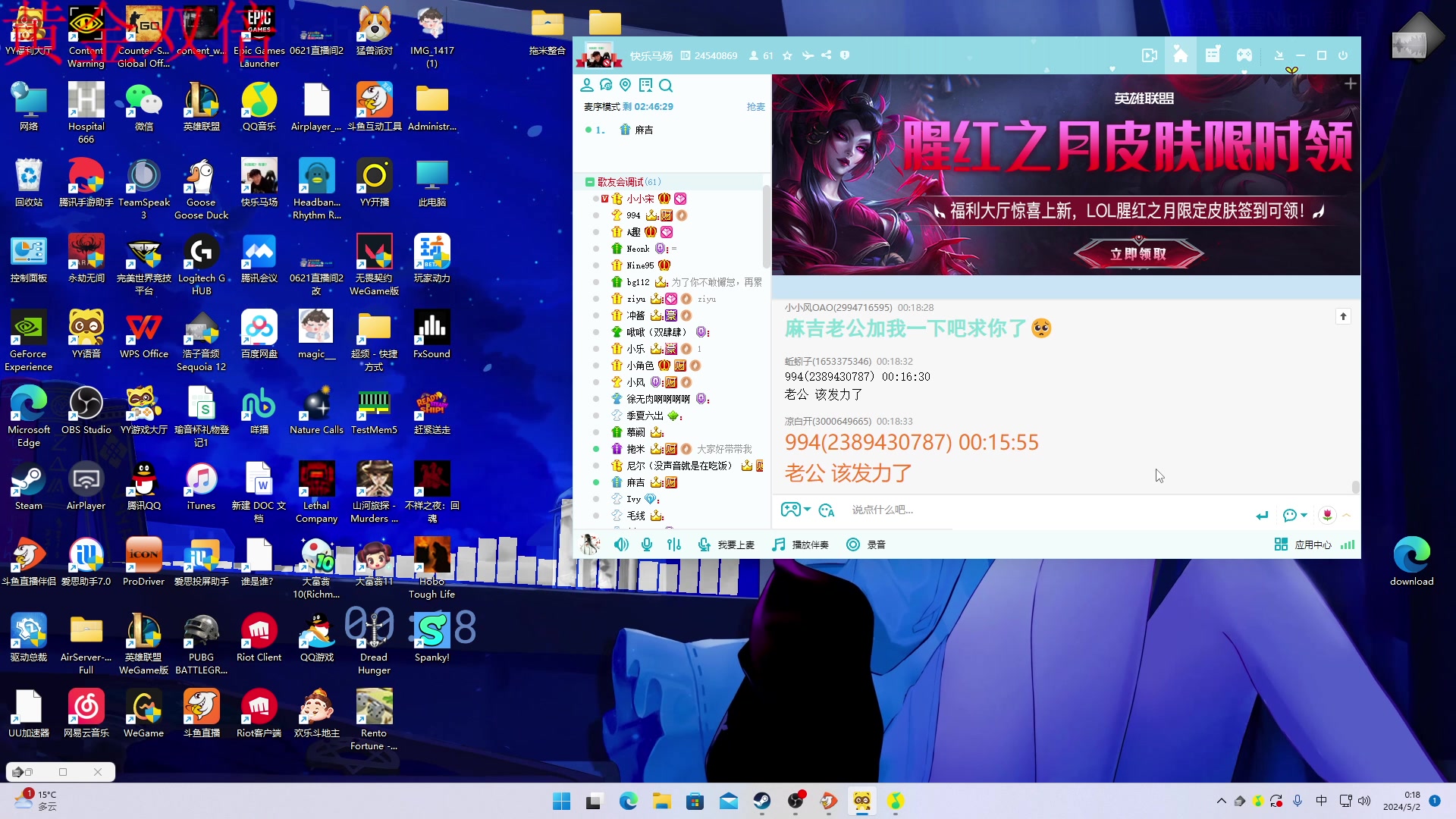Mute the speaker in YY toolbar

[621, 544]
